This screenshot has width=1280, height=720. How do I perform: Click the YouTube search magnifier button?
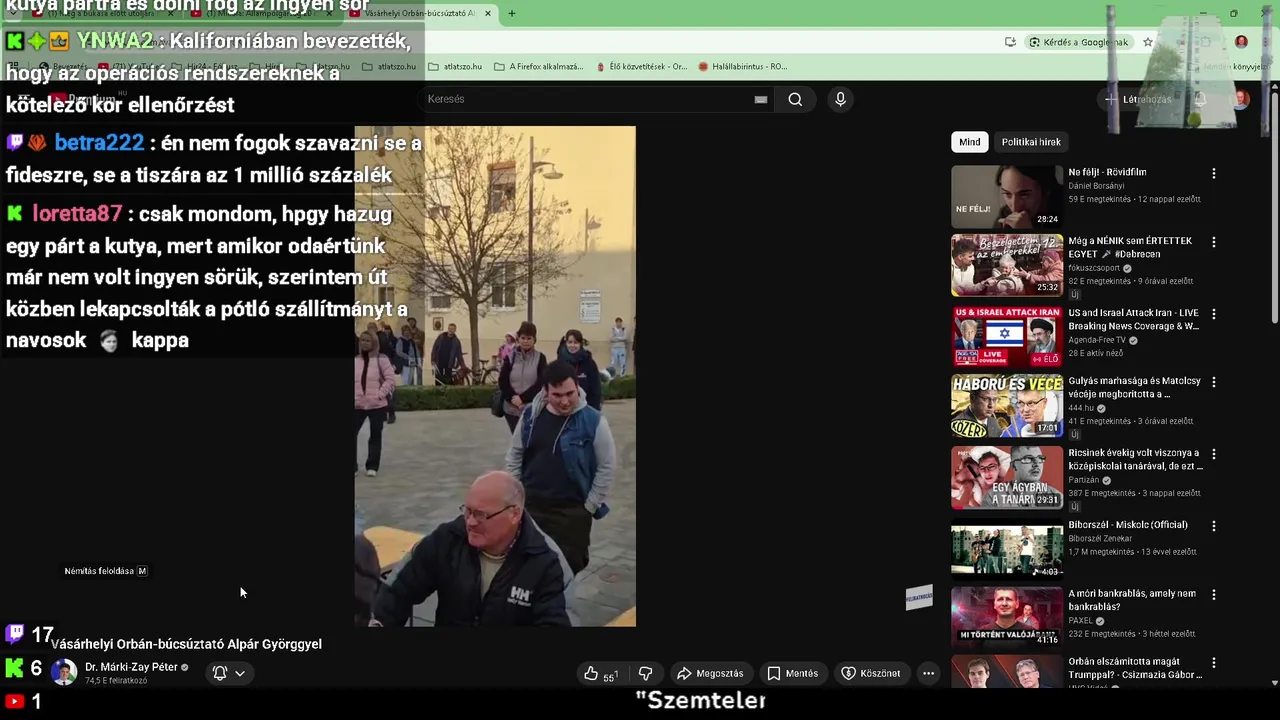click(795, 99)
